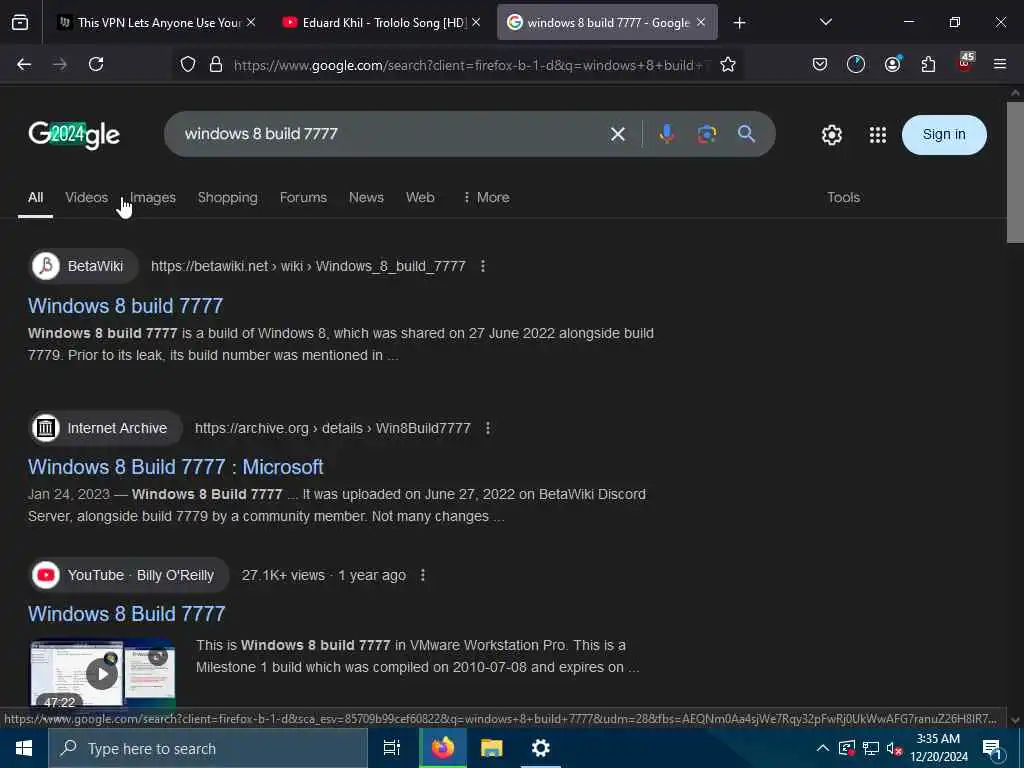Bookmark this page with star icon
This screenshot has width=1024, height=768.
point(728,64)
